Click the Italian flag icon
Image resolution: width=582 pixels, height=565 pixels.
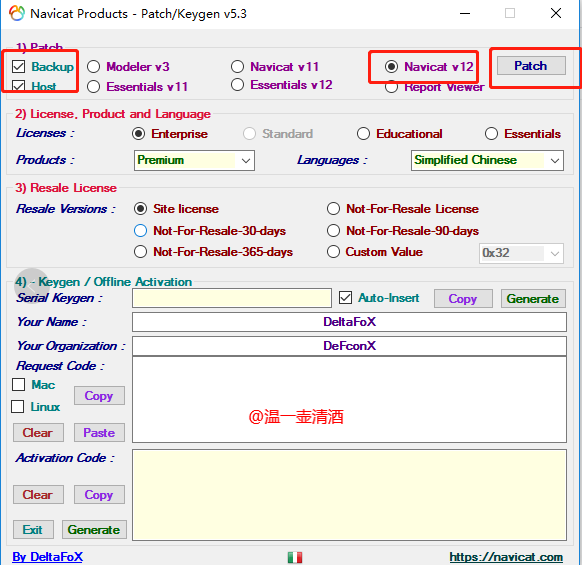pos(295,557)
